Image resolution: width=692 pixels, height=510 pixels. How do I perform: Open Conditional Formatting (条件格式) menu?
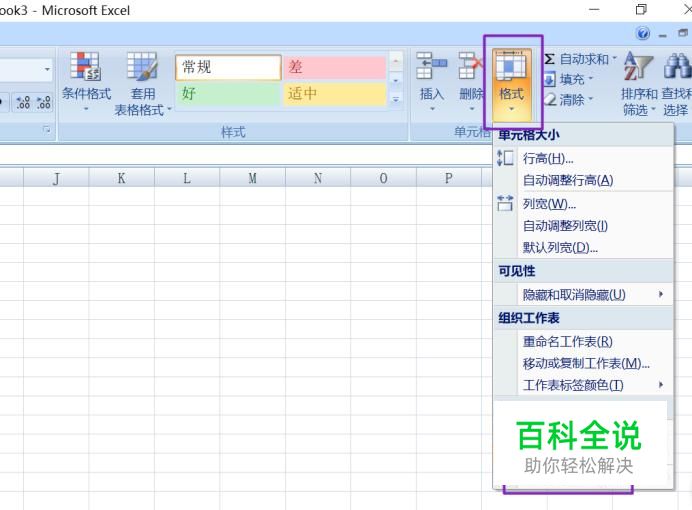click(x=86, y=82)
